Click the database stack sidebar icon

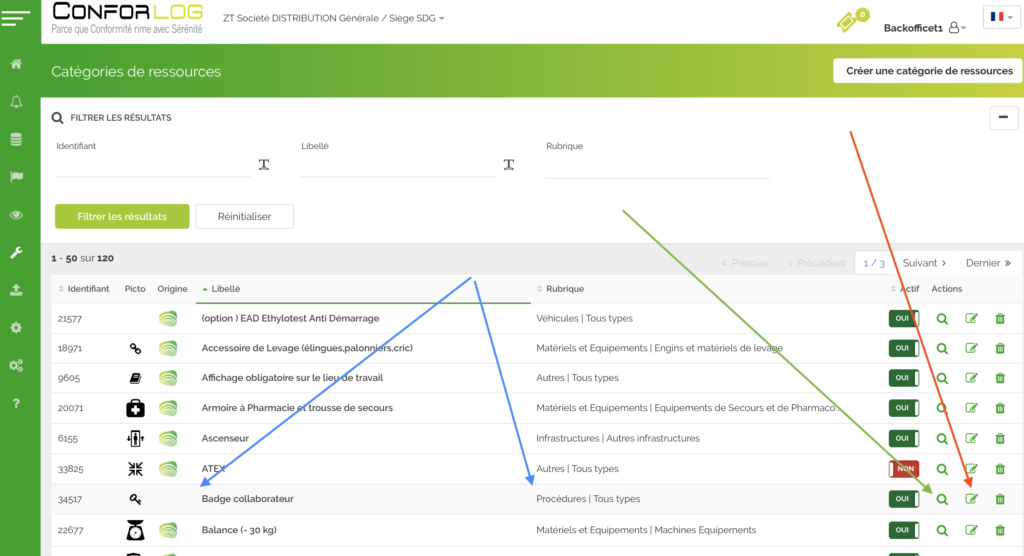pos(16,139)
